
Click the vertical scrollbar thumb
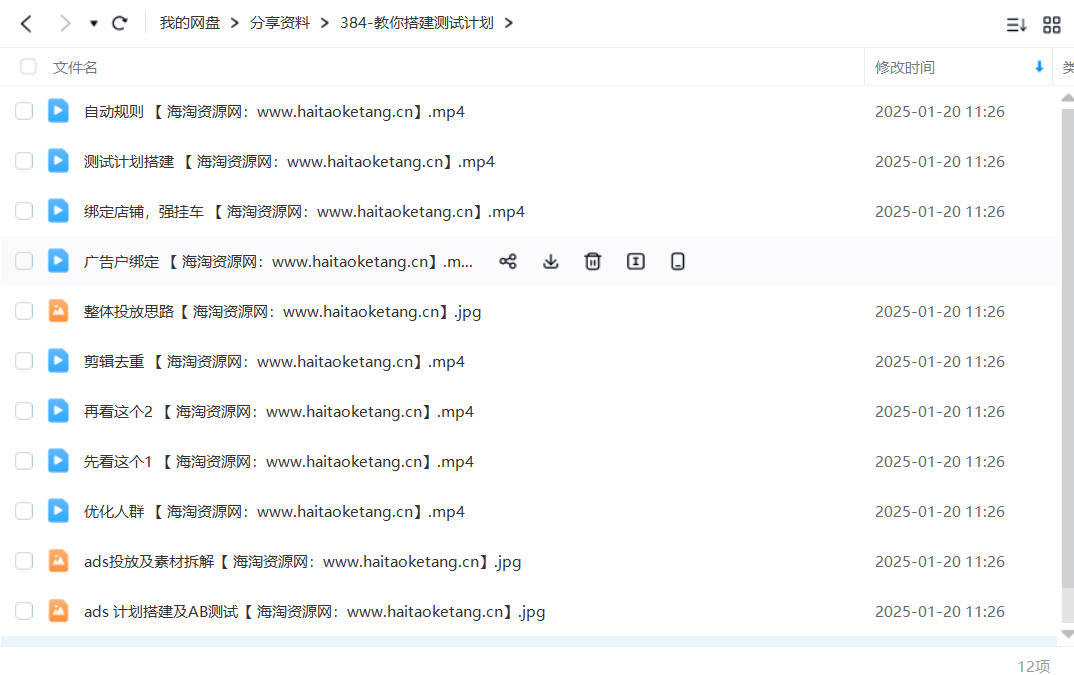1067,348
